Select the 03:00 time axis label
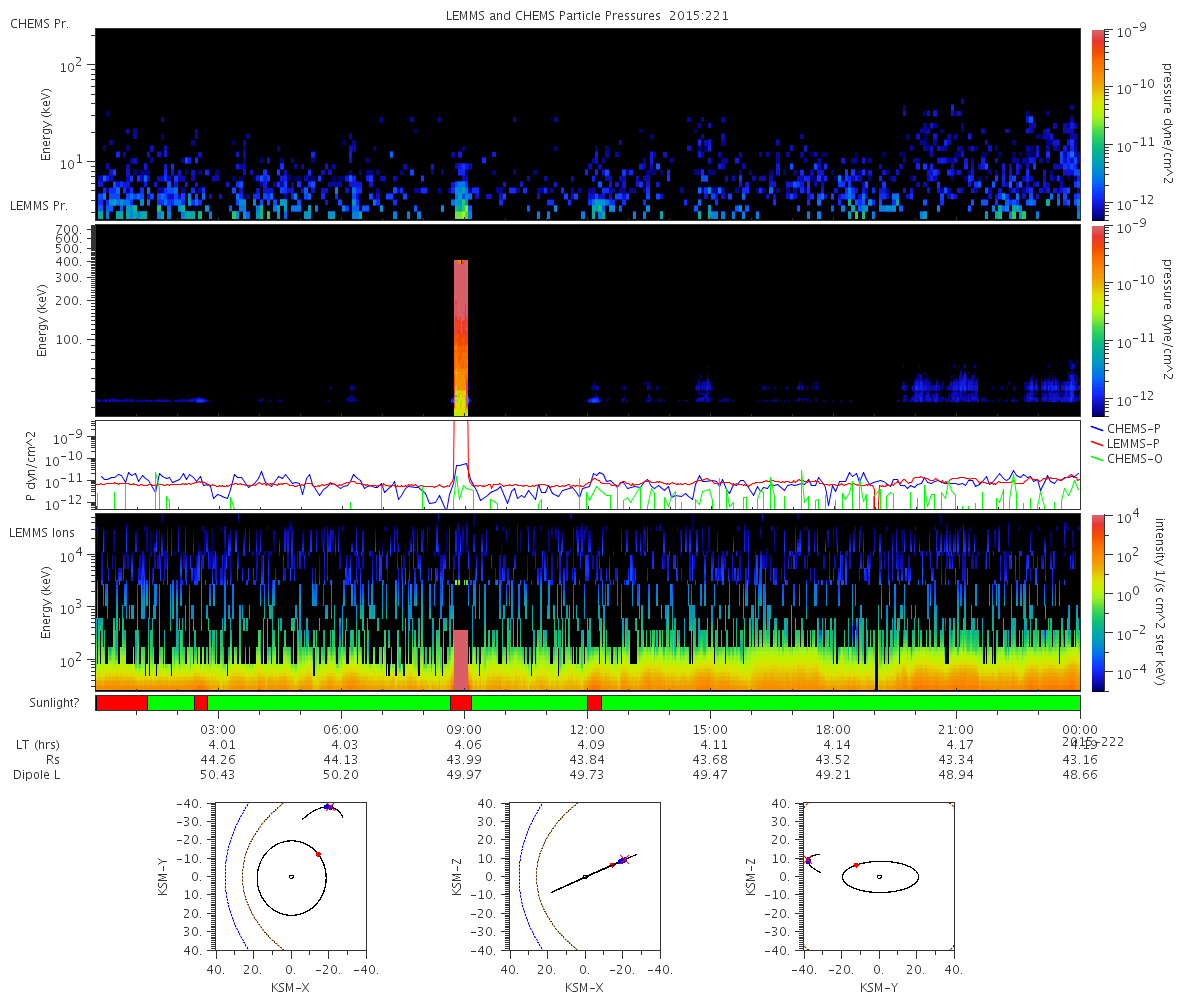The height and width of the screenshot is (1000, 1200). pos(219,729)
